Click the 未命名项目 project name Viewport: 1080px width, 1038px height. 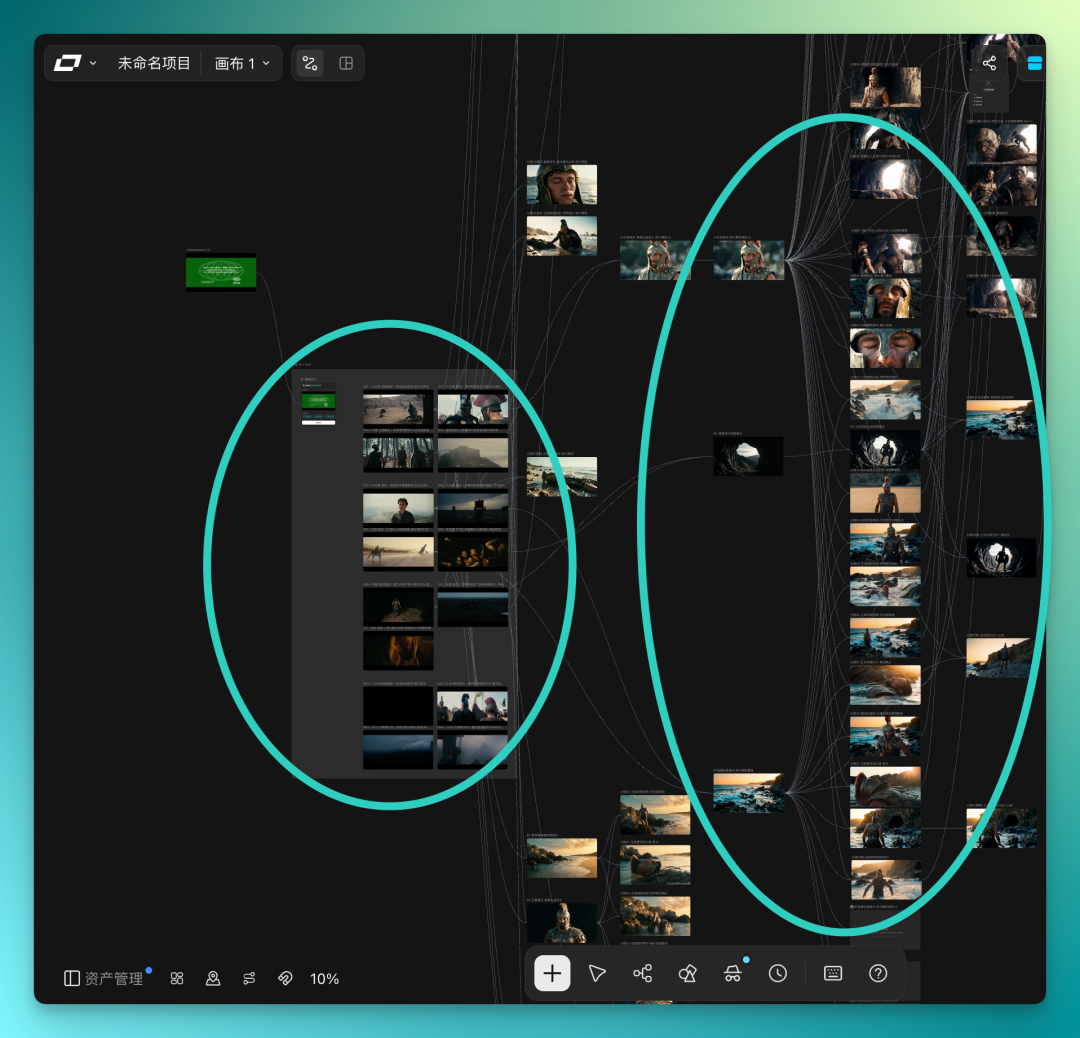tap(154, 63)
